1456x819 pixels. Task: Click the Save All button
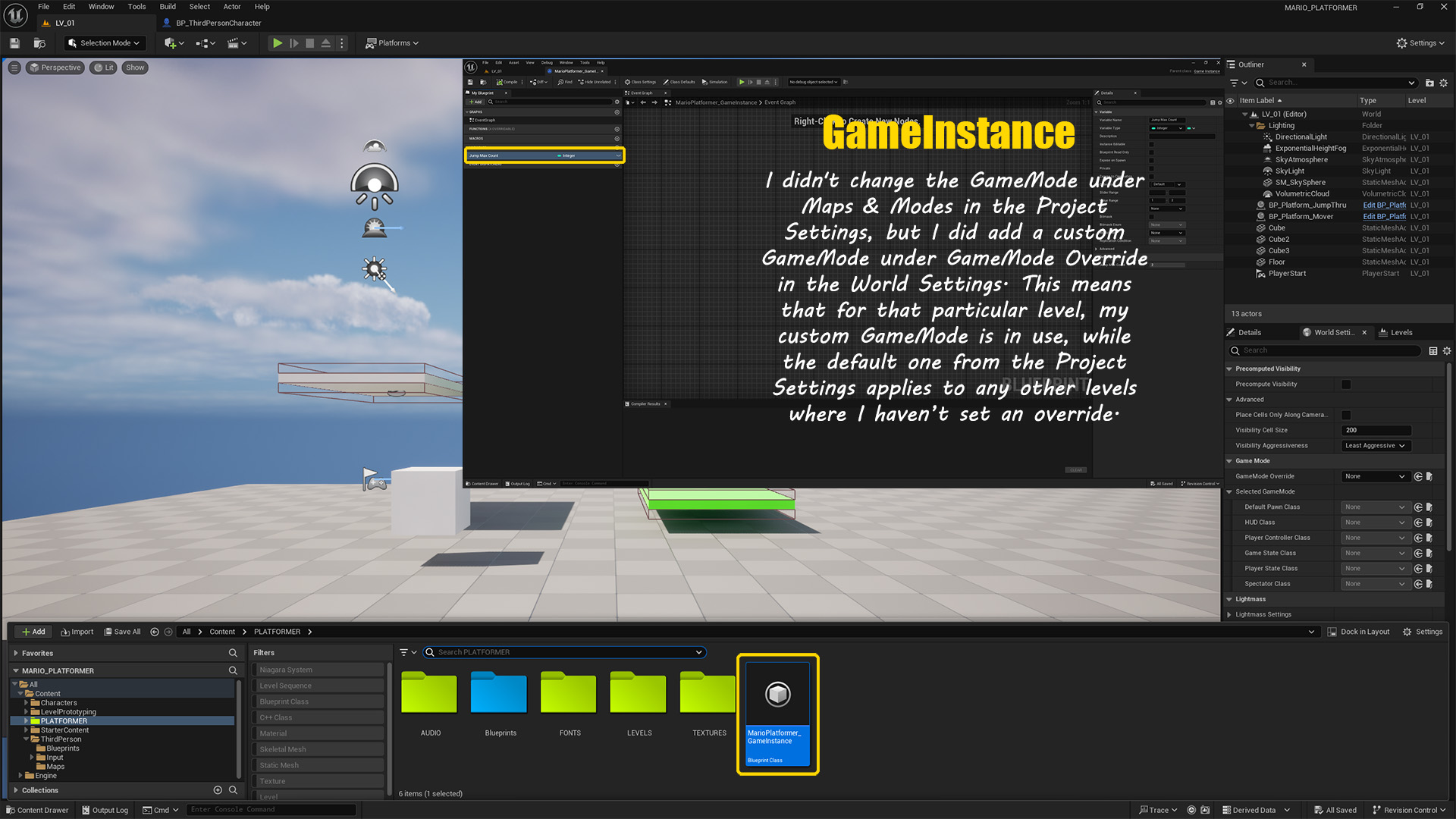(x=122, y=632)
